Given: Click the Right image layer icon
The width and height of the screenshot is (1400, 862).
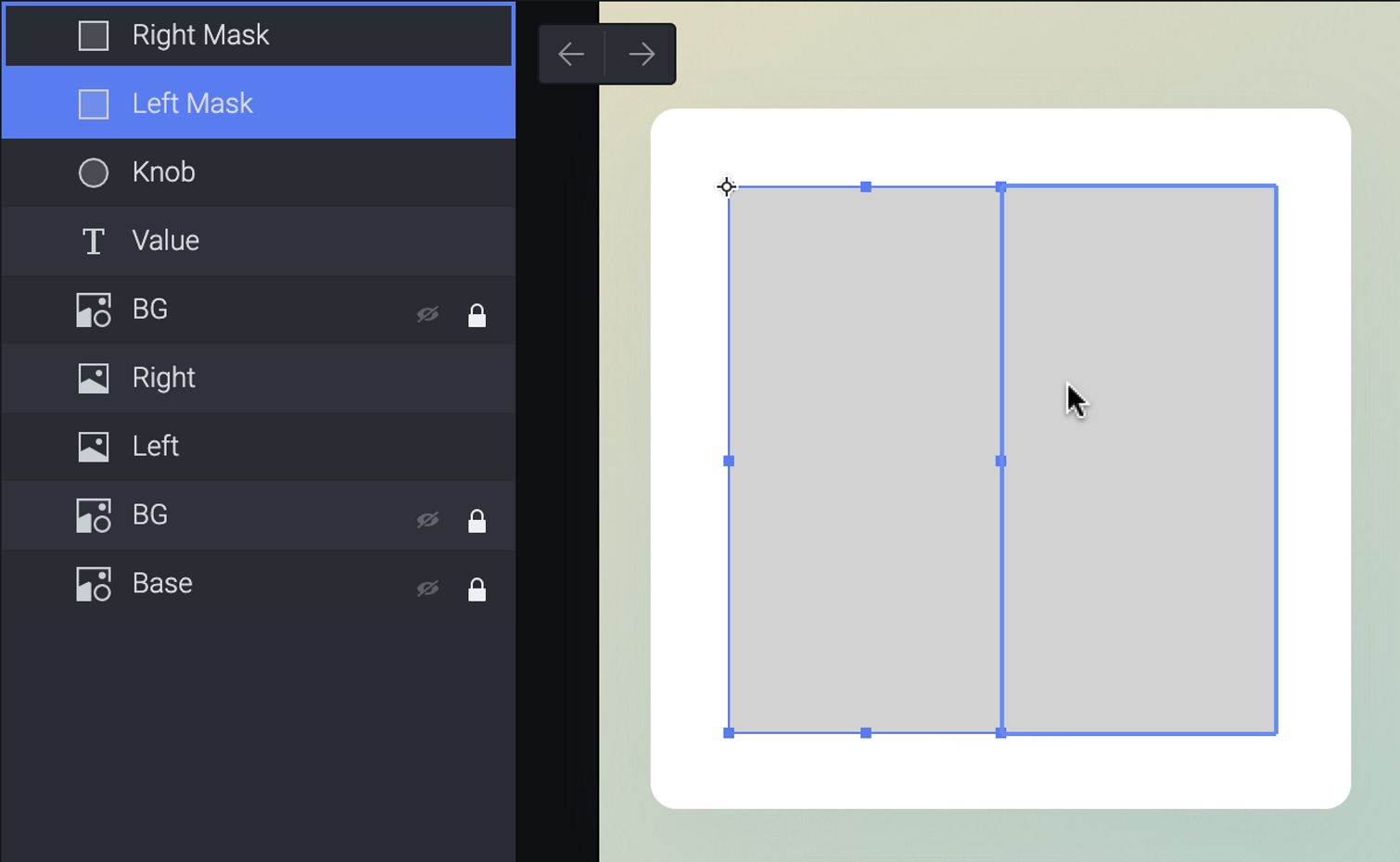Looking at the screenshot, I should [94, 378].
